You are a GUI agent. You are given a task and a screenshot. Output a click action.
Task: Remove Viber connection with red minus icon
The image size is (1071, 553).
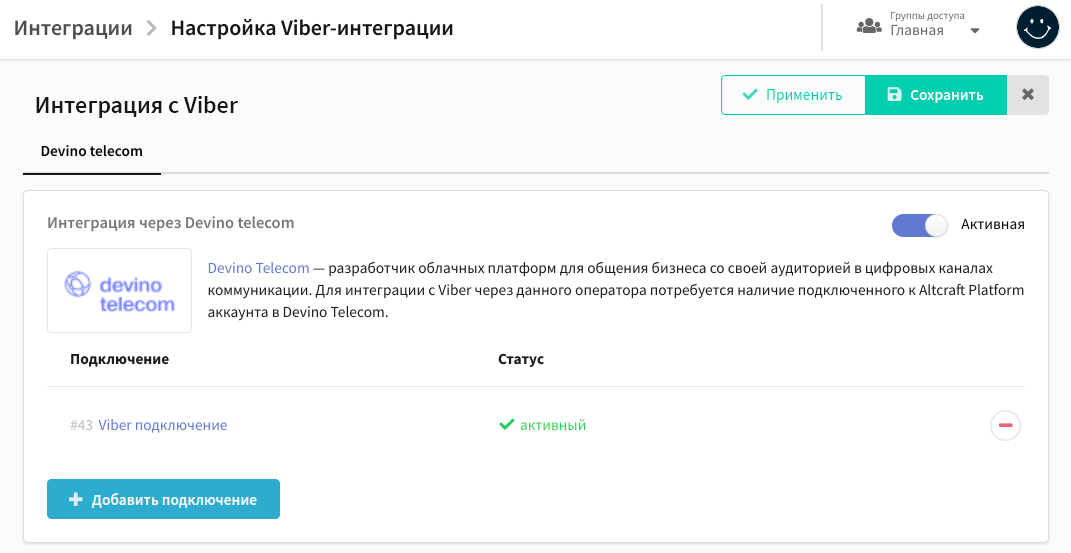pyautogui.click(x=1005, y=425)
